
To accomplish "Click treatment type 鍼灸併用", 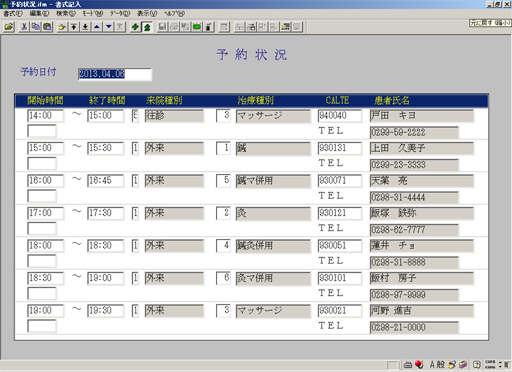I will point(273,246).
